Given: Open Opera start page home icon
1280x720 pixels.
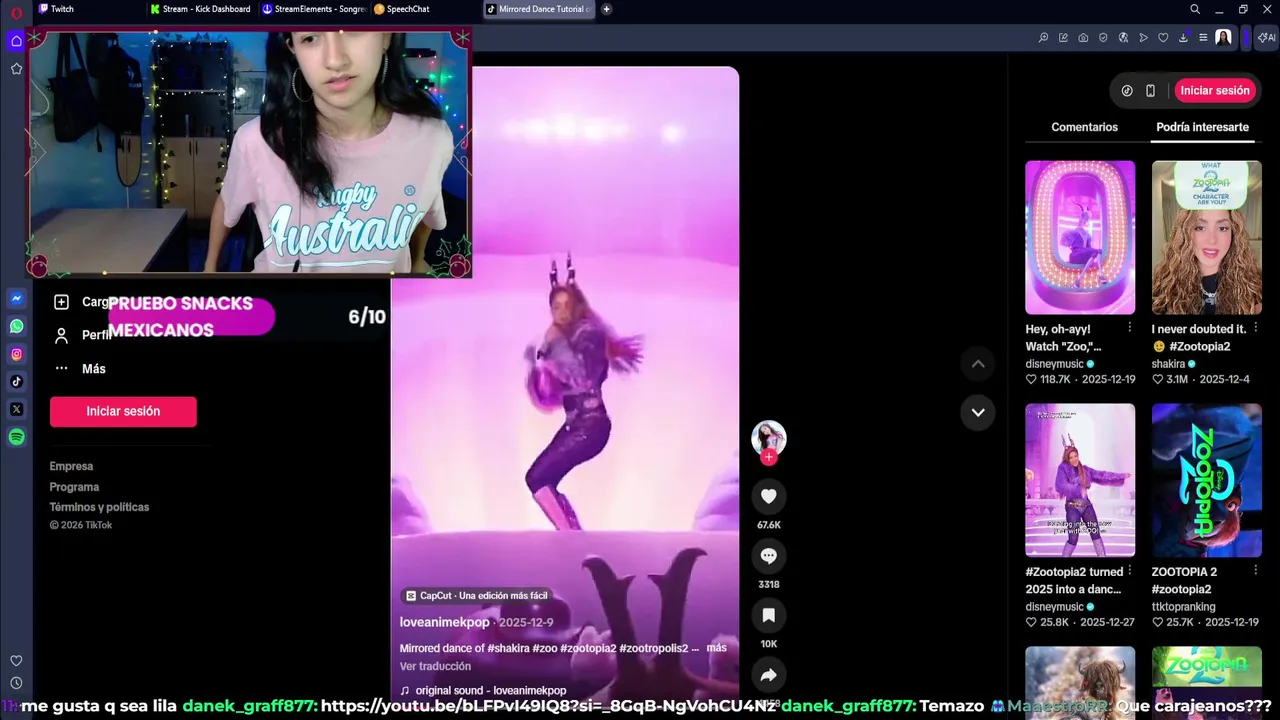Looking at the screenshot, I should 16,41.
